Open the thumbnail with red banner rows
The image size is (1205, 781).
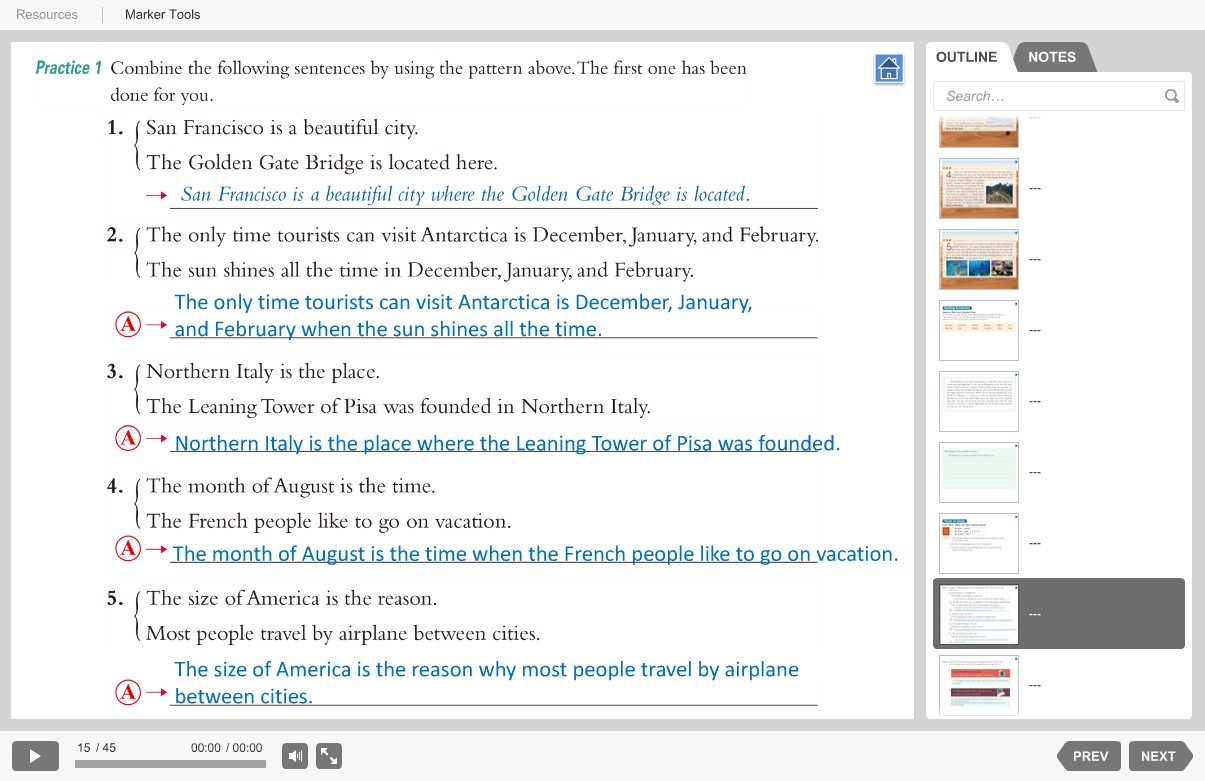pos(979,685)
